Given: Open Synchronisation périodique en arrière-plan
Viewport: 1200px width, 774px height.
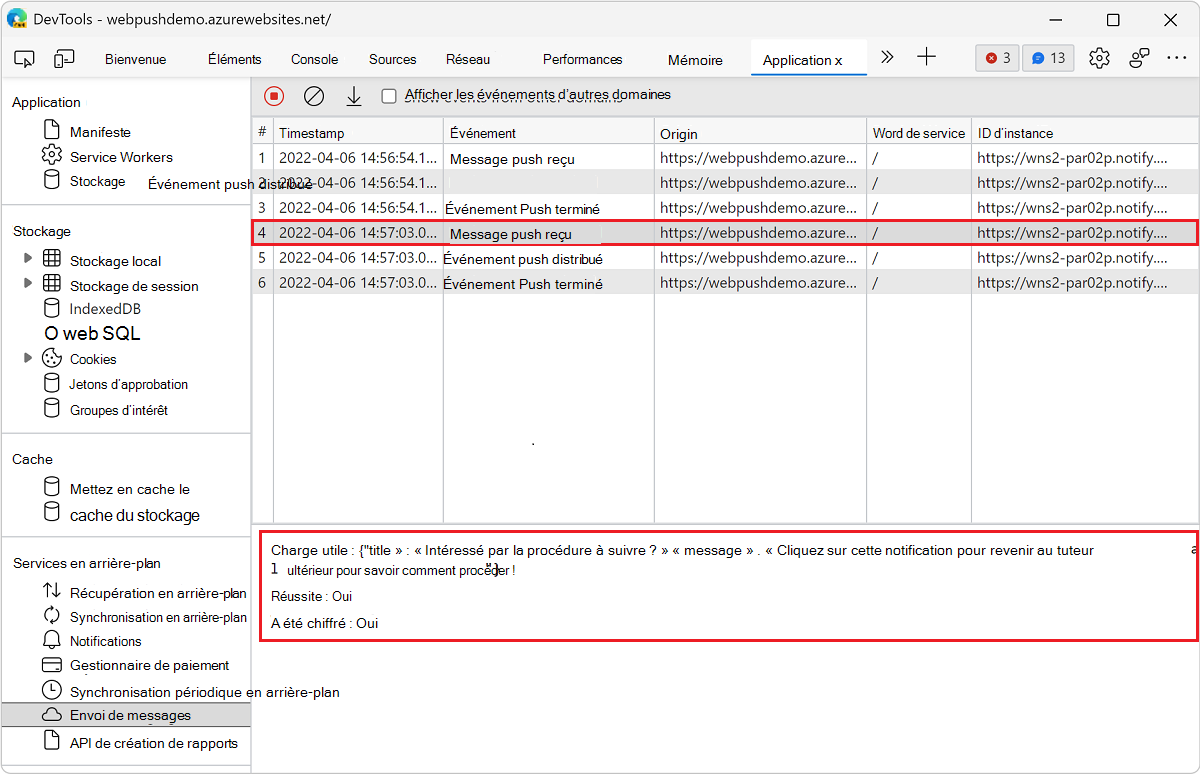Looking at the screenshot, I should point(205,692).
